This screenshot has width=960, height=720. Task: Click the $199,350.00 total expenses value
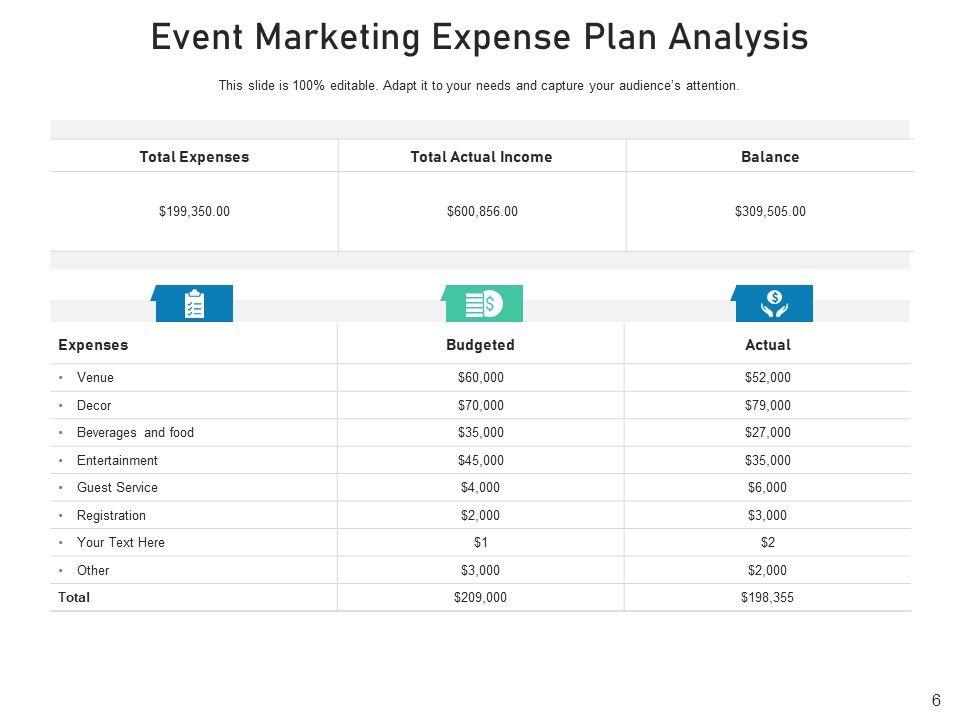click(194, 211)
